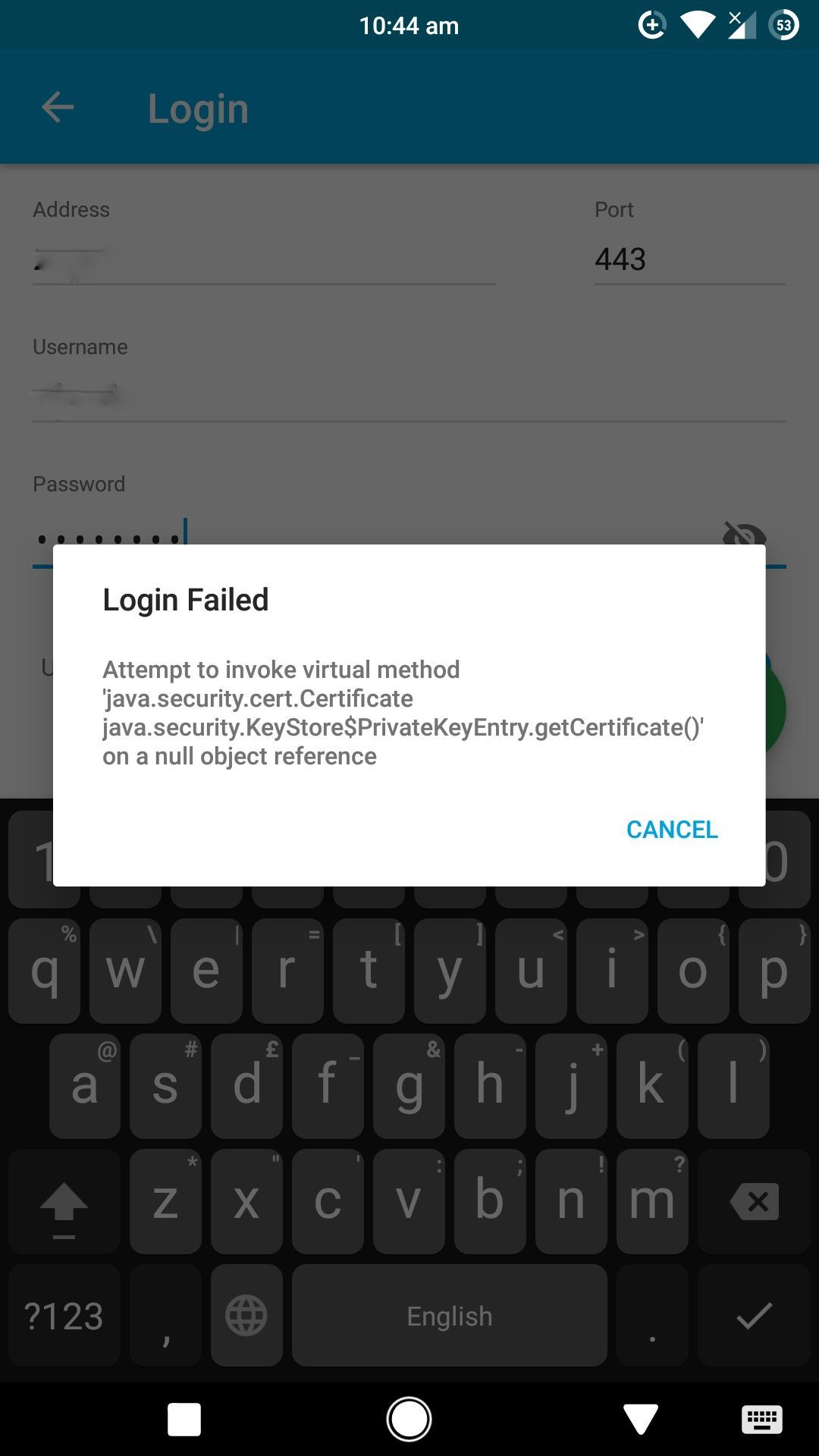Image resolution: width=819 pixels, height=1456 pixels.
Task: Open keyboard switcher icon in navigation bar
Action: pos(762,1419)
